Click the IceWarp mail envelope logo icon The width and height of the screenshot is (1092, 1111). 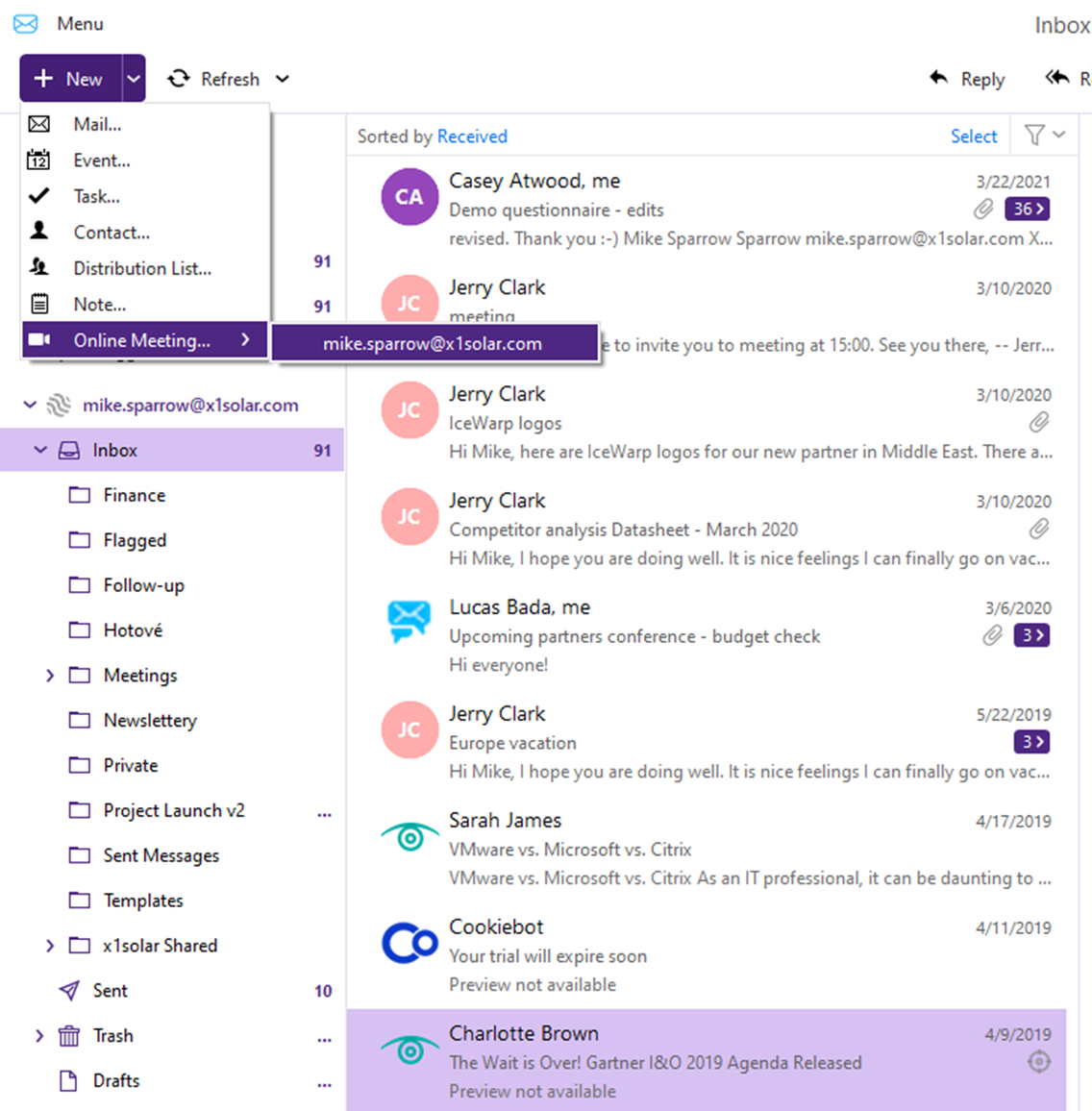(26, 24)
